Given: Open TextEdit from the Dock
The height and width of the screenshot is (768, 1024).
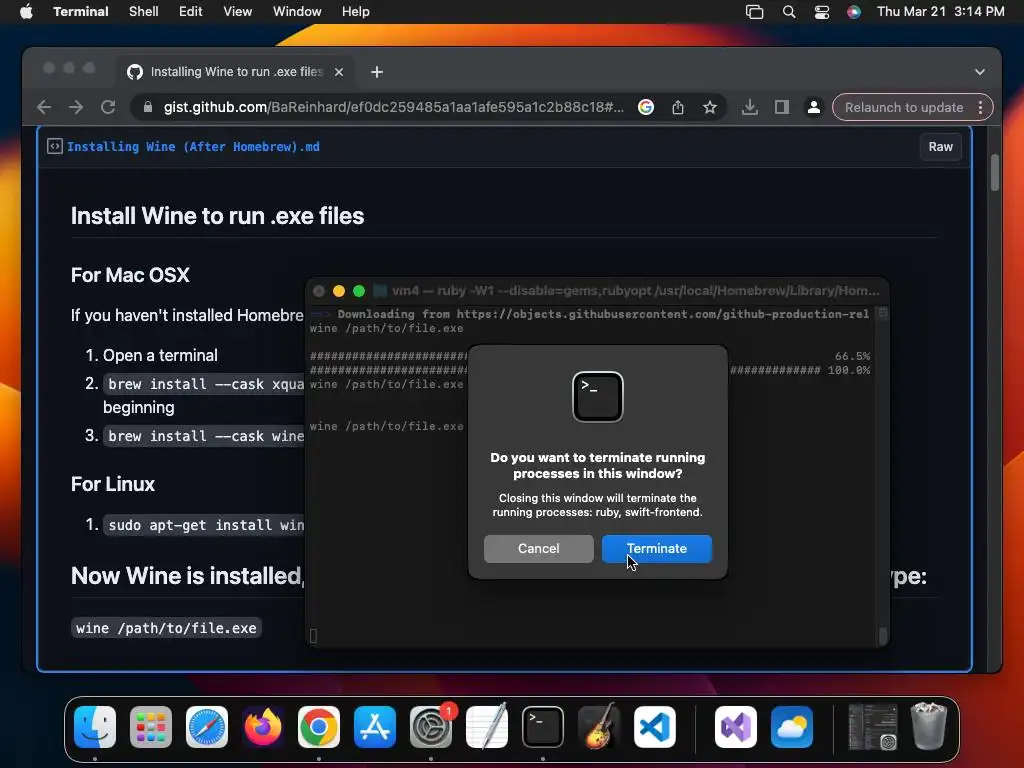Looking at the screenshot, I should pyautogui.click(x=487, y=727).
